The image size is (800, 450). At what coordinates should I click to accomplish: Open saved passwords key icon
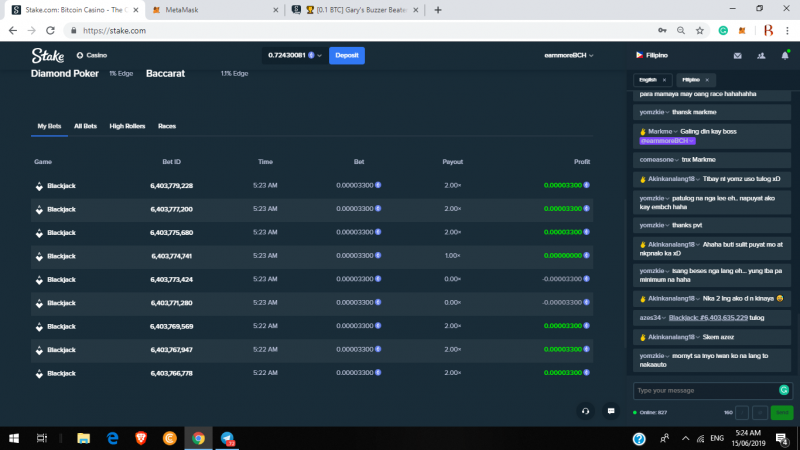[x=662, y=31]
